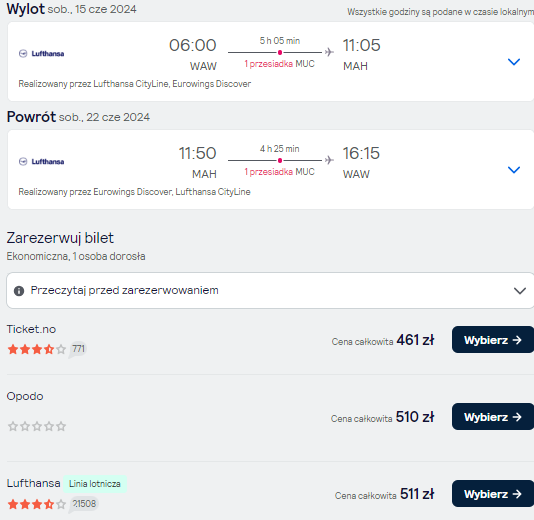The width and height of the screenshot is (534, 520).
Task: Open Ticket.no 771 reviews bubble
Action: (78, 349)
